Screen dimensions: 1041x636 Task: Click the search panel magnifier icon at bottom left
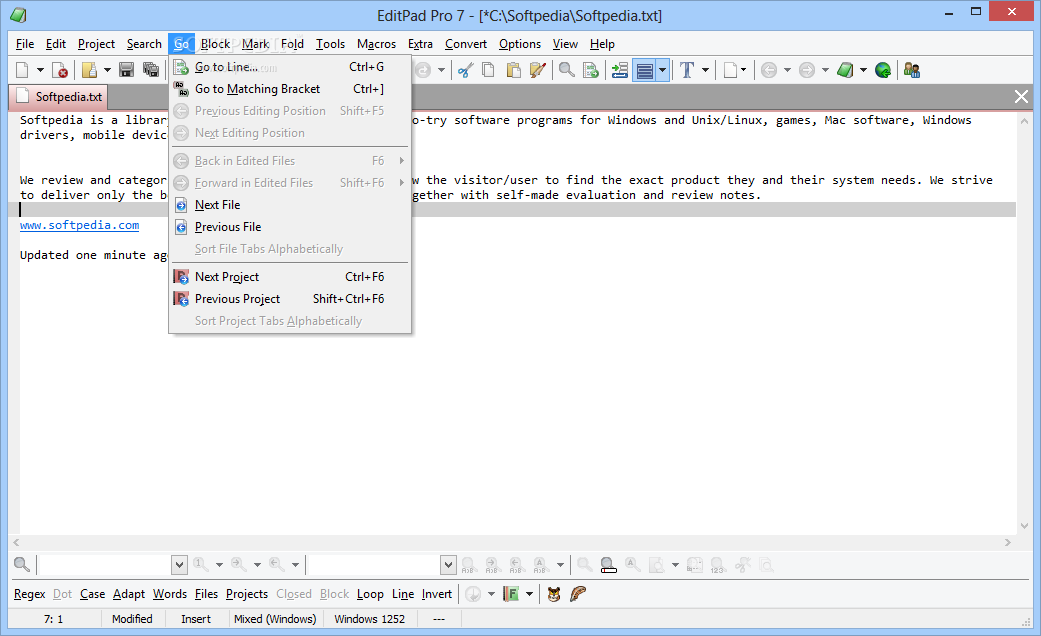pyautogui.click(x=22, y=565)
